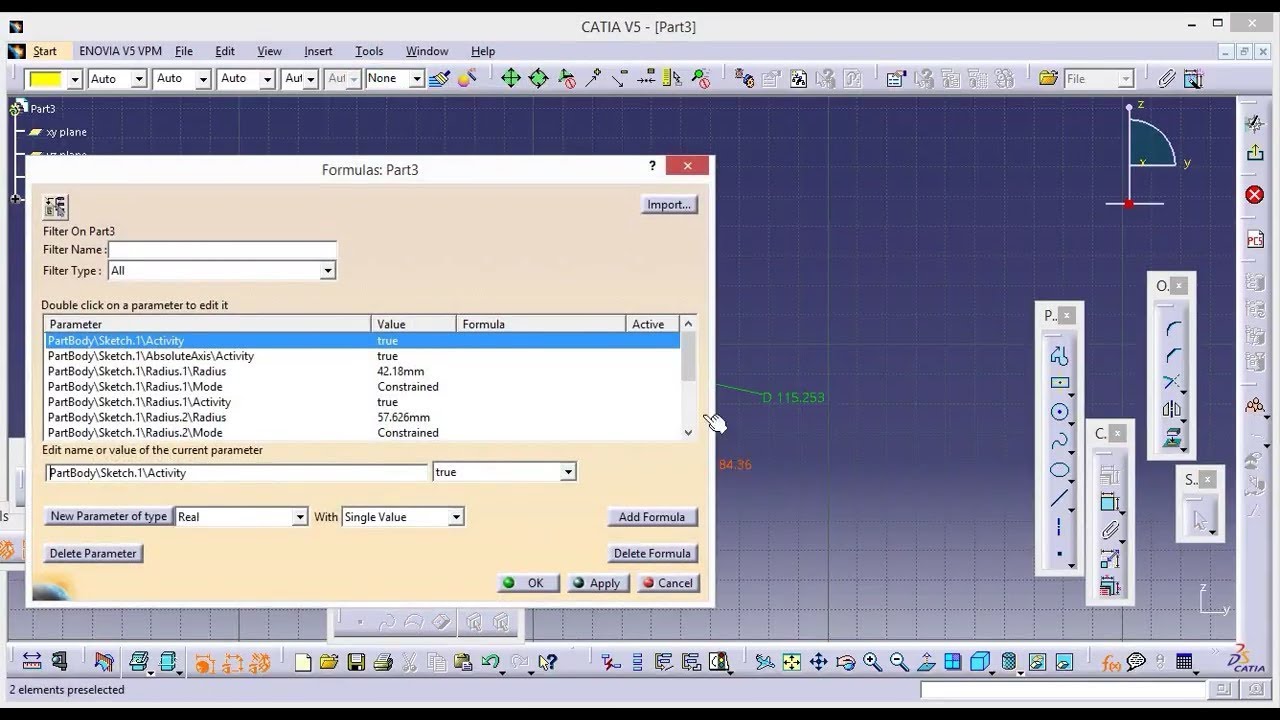This screenshot has width=1280, height=720.
Task: Click the Apply button
Action: point(598,583)
